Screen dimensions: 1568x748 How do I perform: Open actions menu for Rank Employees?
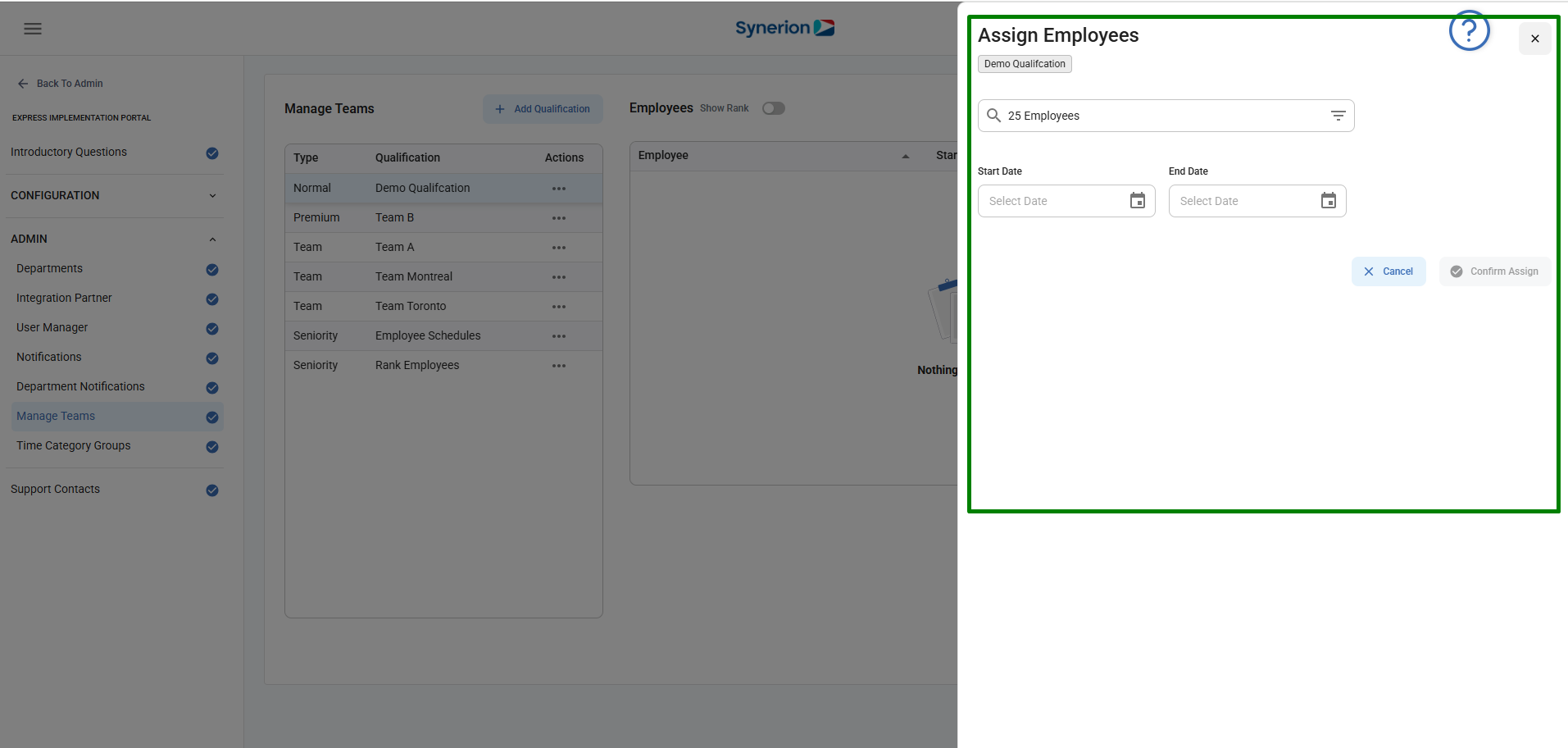(559, 366)
